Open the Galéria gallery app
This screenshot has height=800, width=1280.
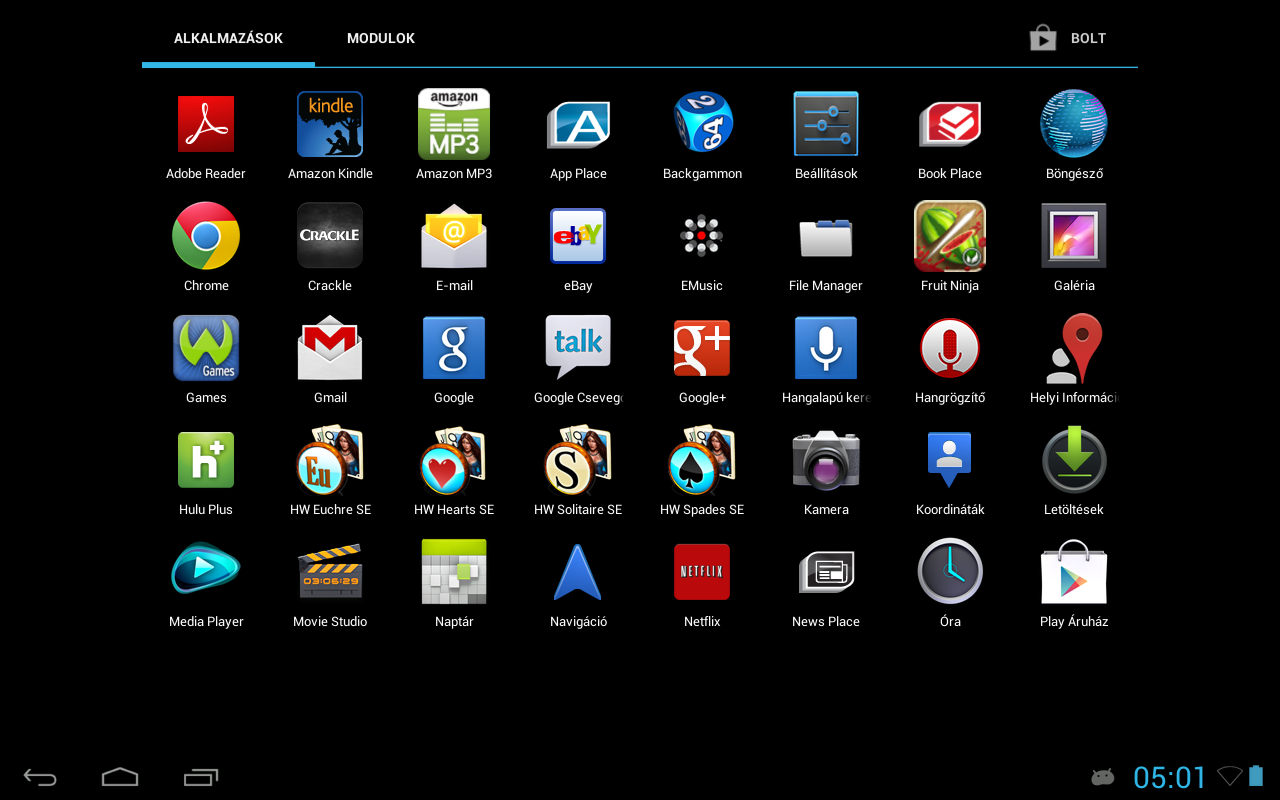tap(1074, 236)
